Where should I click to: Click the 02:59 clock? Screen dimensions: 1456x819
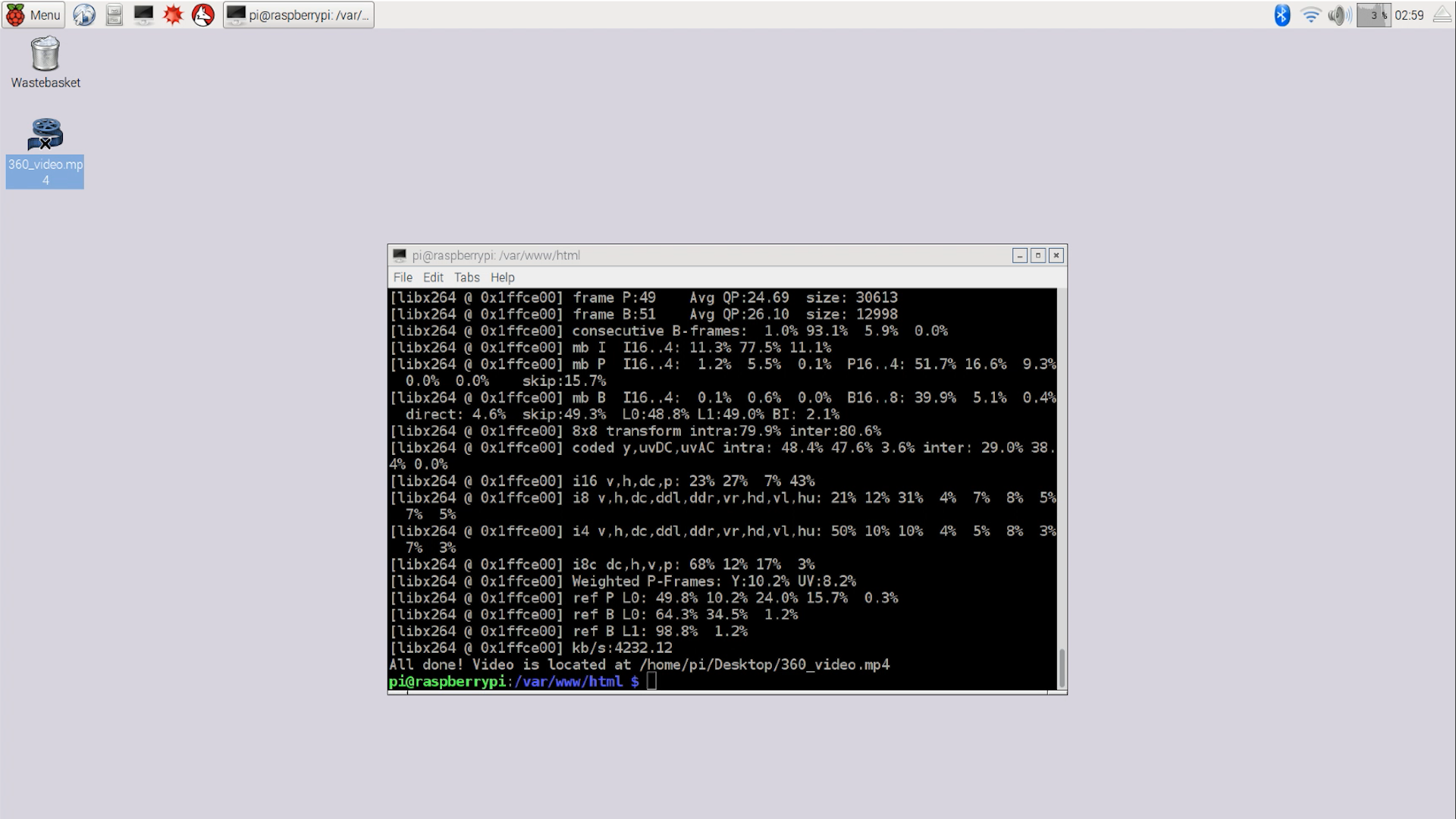[x=1409, y=14]
